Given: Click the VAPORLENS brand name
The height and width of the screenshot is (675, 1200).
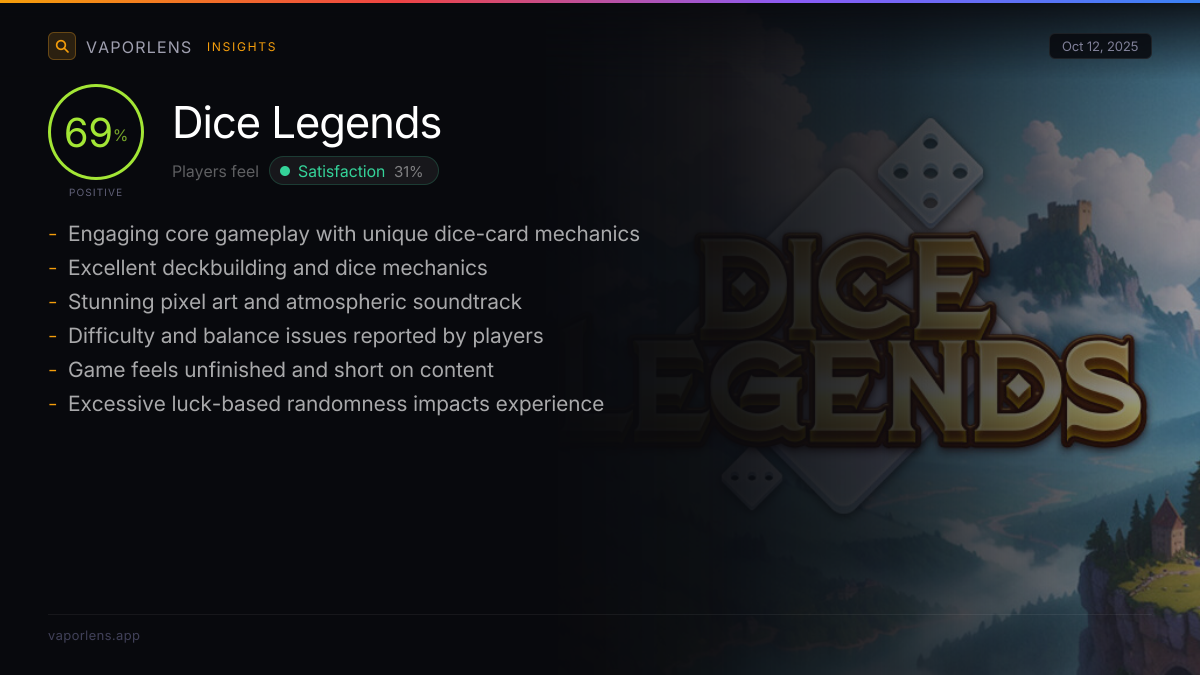Looking at the screenshot, I should pyautogui.click(x=139, y=47).
